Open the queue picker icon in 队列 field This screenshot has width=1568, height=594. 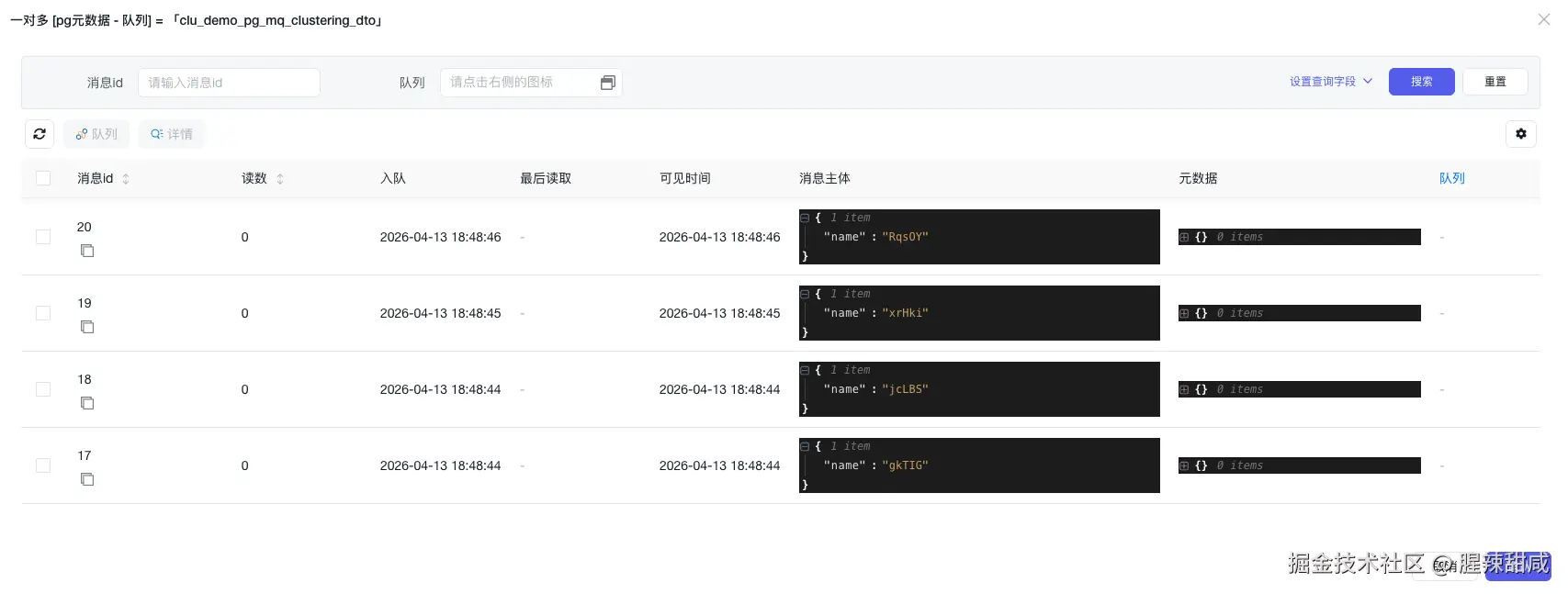[607, 83]
